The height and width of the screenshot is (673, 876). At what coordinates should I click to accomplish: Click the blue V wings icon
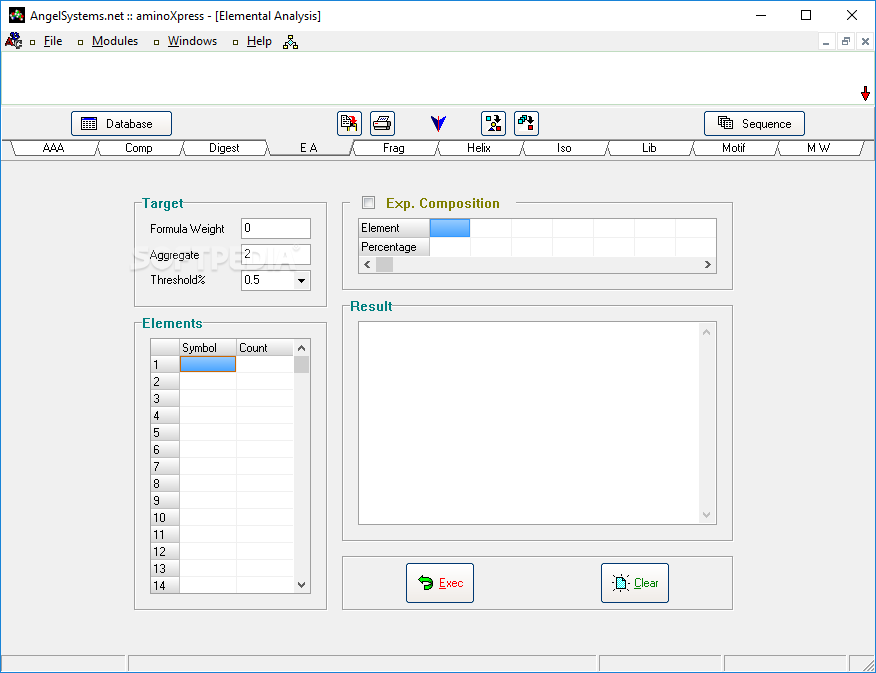point(439,123)
